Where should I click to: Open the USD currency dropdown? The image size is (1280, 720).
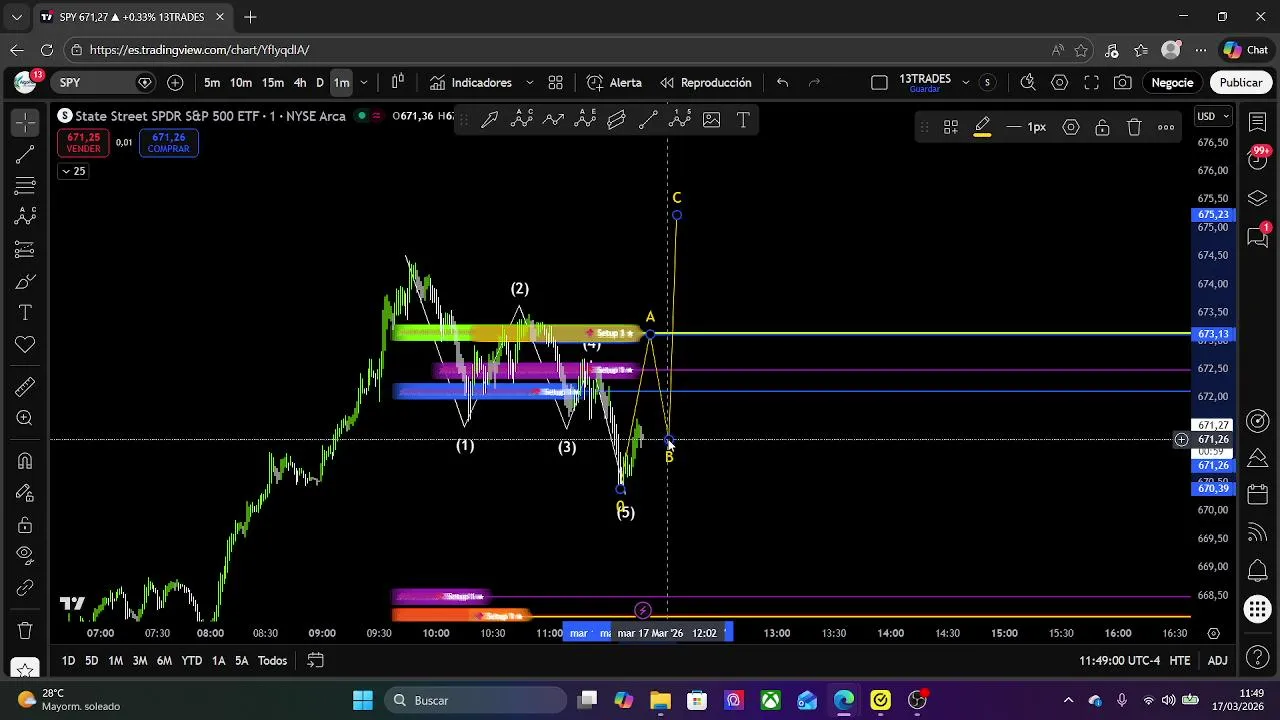[1214, 117]
